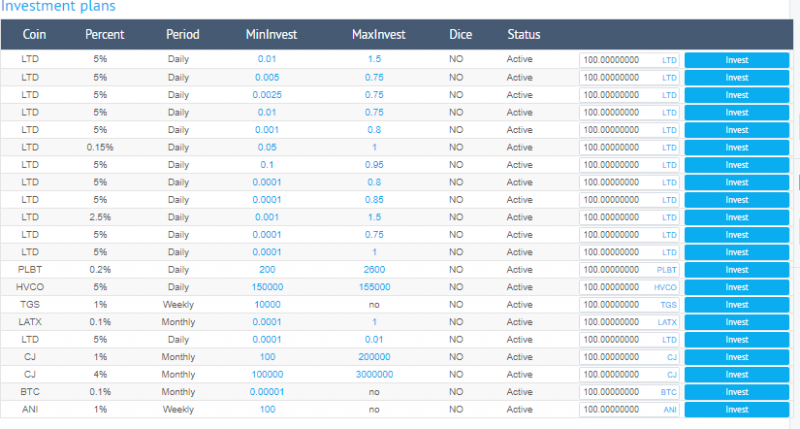Invest in LTD plan with MaxInvest 0.85
The width and height of the screenshot is (800, 429).
(737, 200)
